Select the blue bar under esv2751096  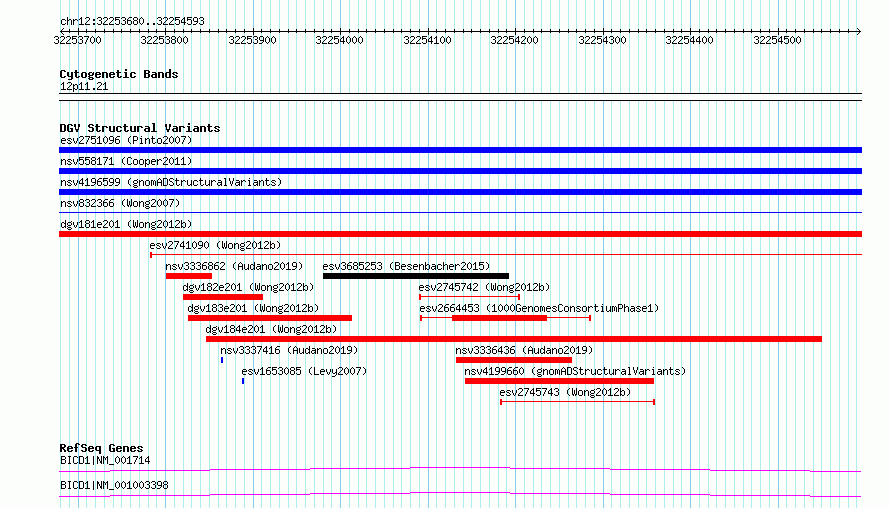pos(460,150)
